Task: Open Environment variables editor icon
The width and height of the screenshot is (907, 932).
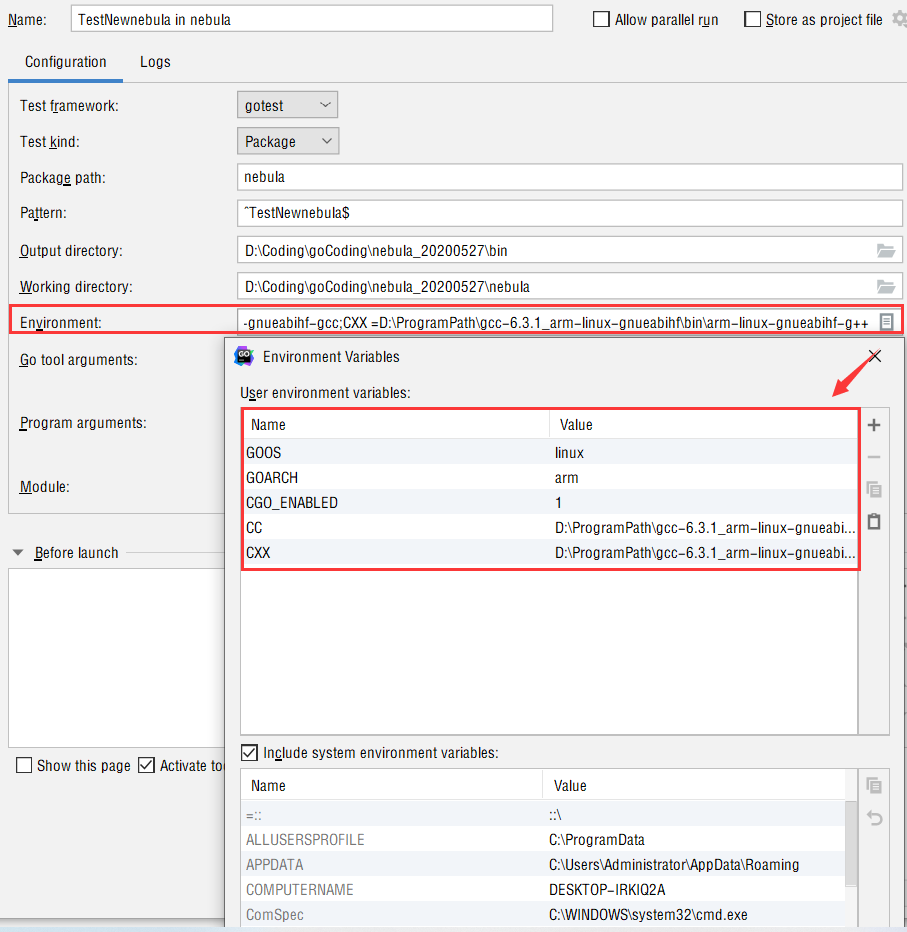Action: click(886, 322)
